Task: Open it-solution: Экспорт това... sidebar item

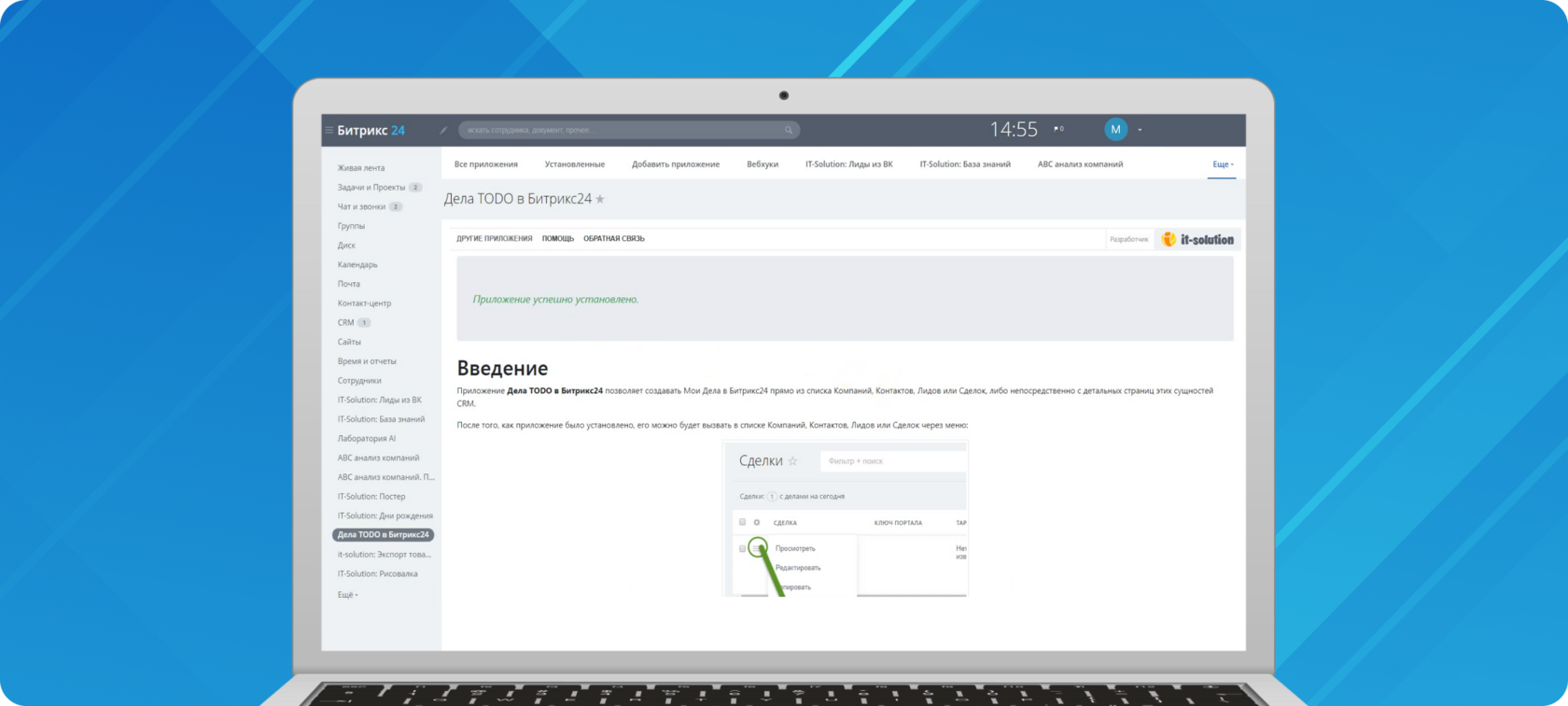Action: pos(385,555)
